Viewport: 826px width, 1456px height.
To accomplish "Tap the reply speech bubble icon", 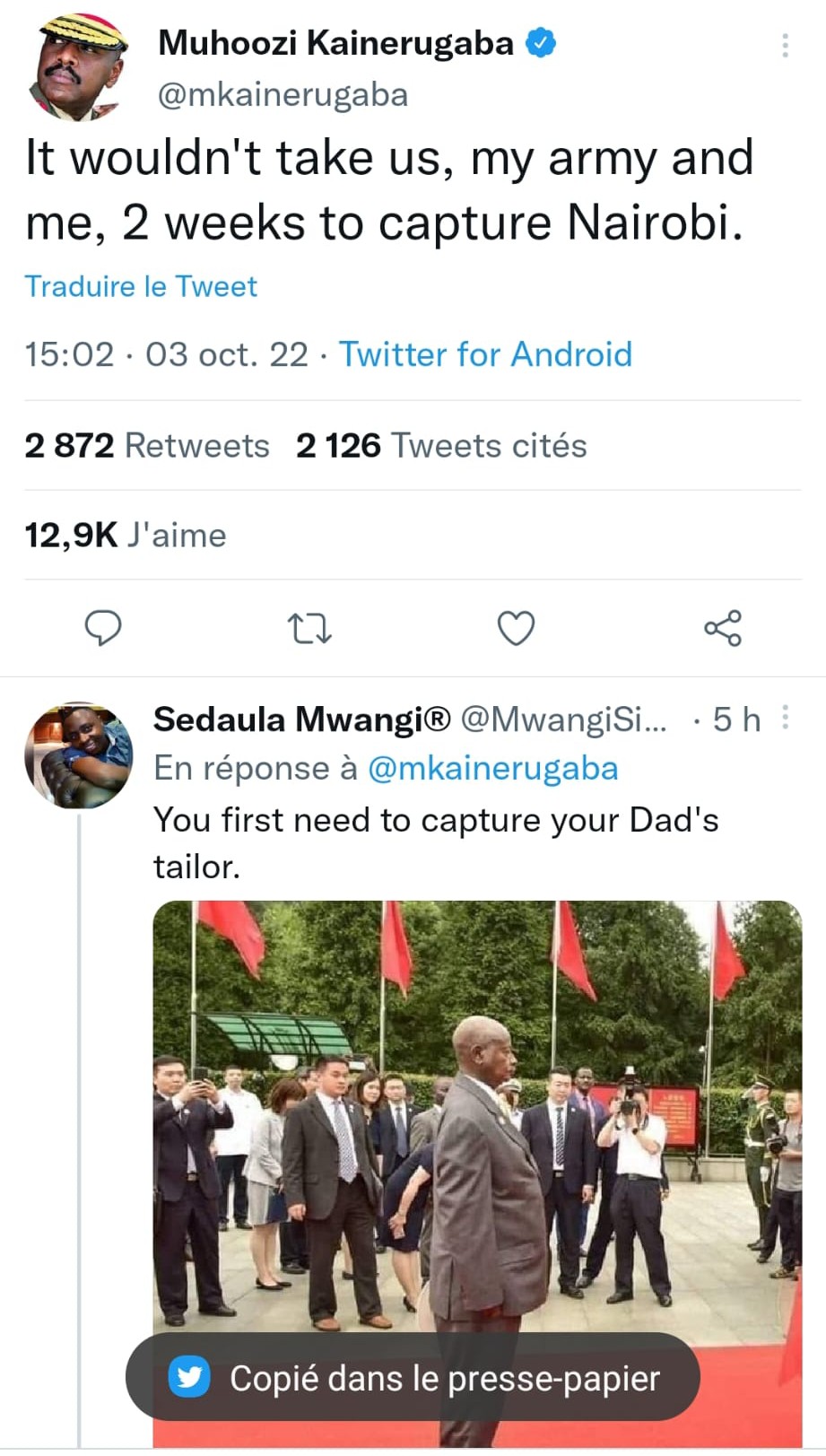I will (x=103, y=628).
